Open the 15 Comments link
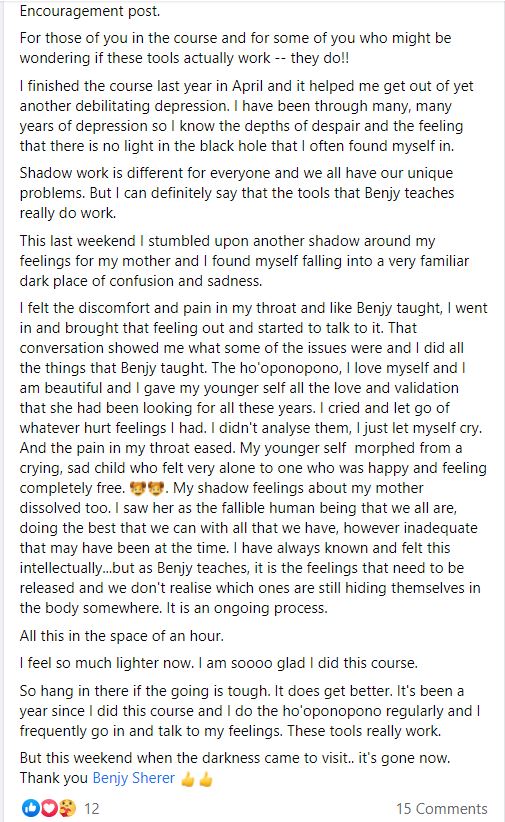 (x=442, y=809)
